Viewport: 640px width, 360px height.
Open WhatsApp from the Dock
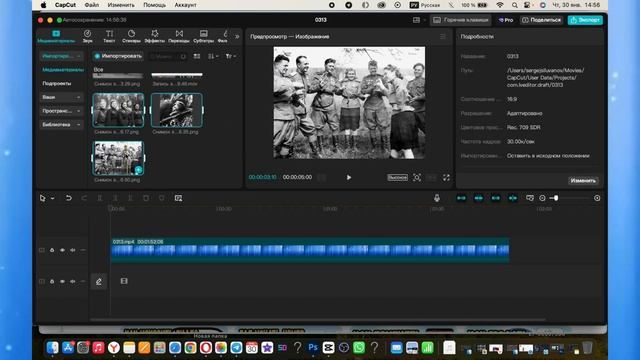[359, 347]
